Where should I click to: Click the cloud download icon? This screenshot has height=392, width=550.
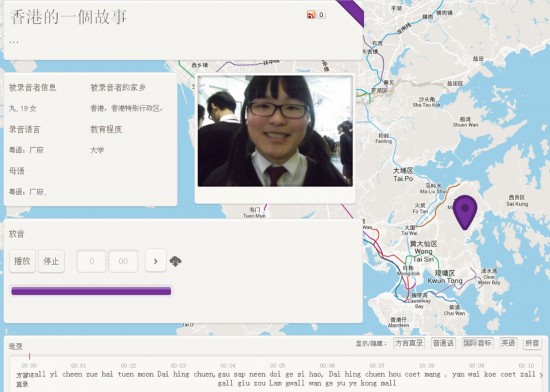pyautogui.click(x=175, y=261)
